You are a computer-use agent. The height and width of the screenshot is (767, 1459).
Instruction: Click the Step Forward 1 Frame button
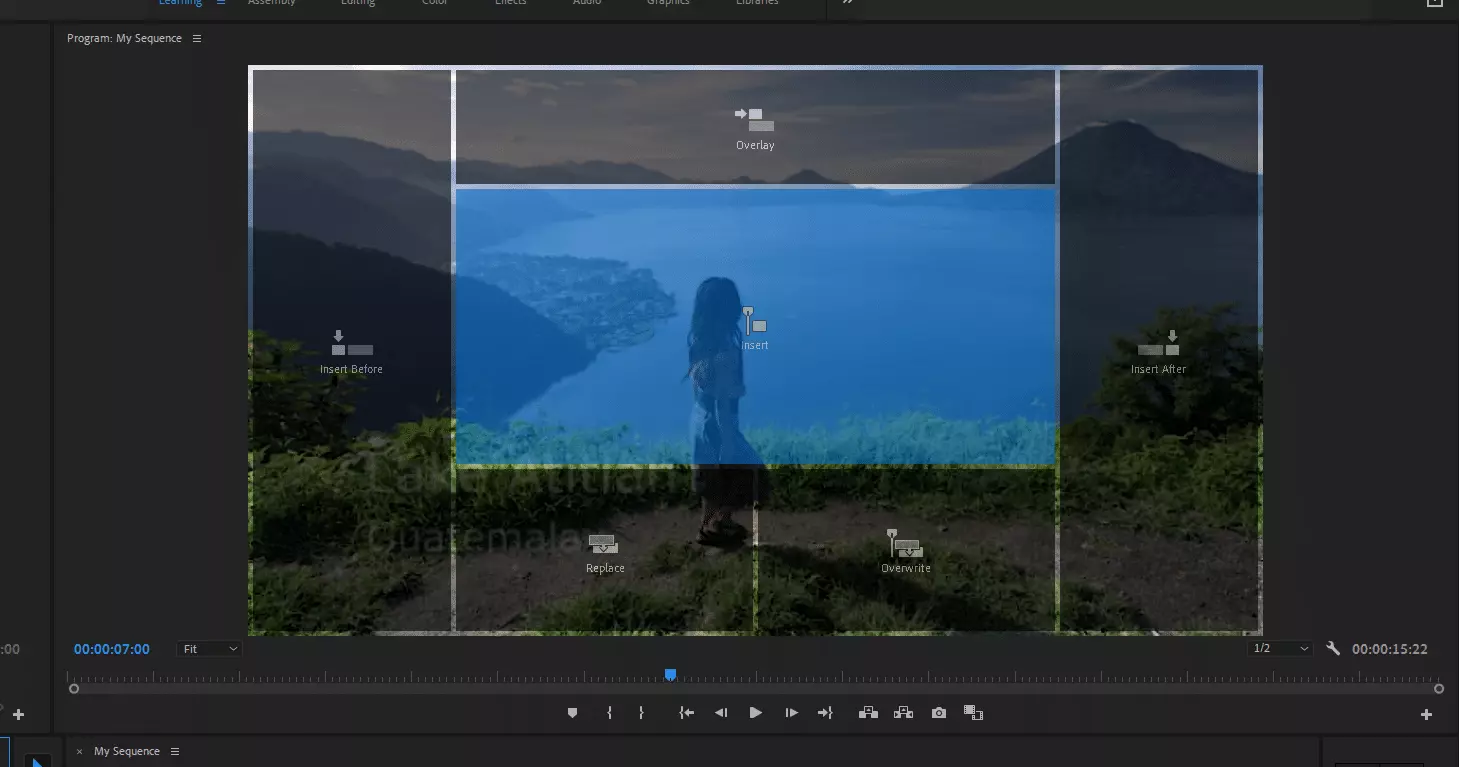coord(791,713)
